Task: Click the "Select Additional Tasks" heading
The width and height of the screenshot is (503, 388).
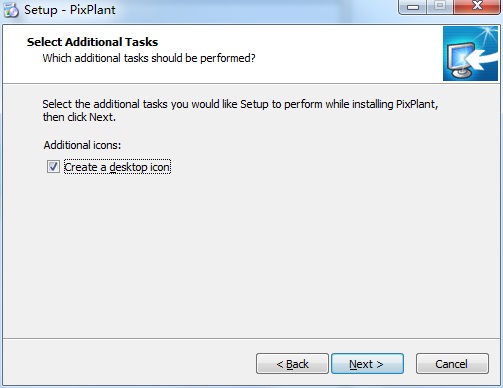Action: (92, 42)
